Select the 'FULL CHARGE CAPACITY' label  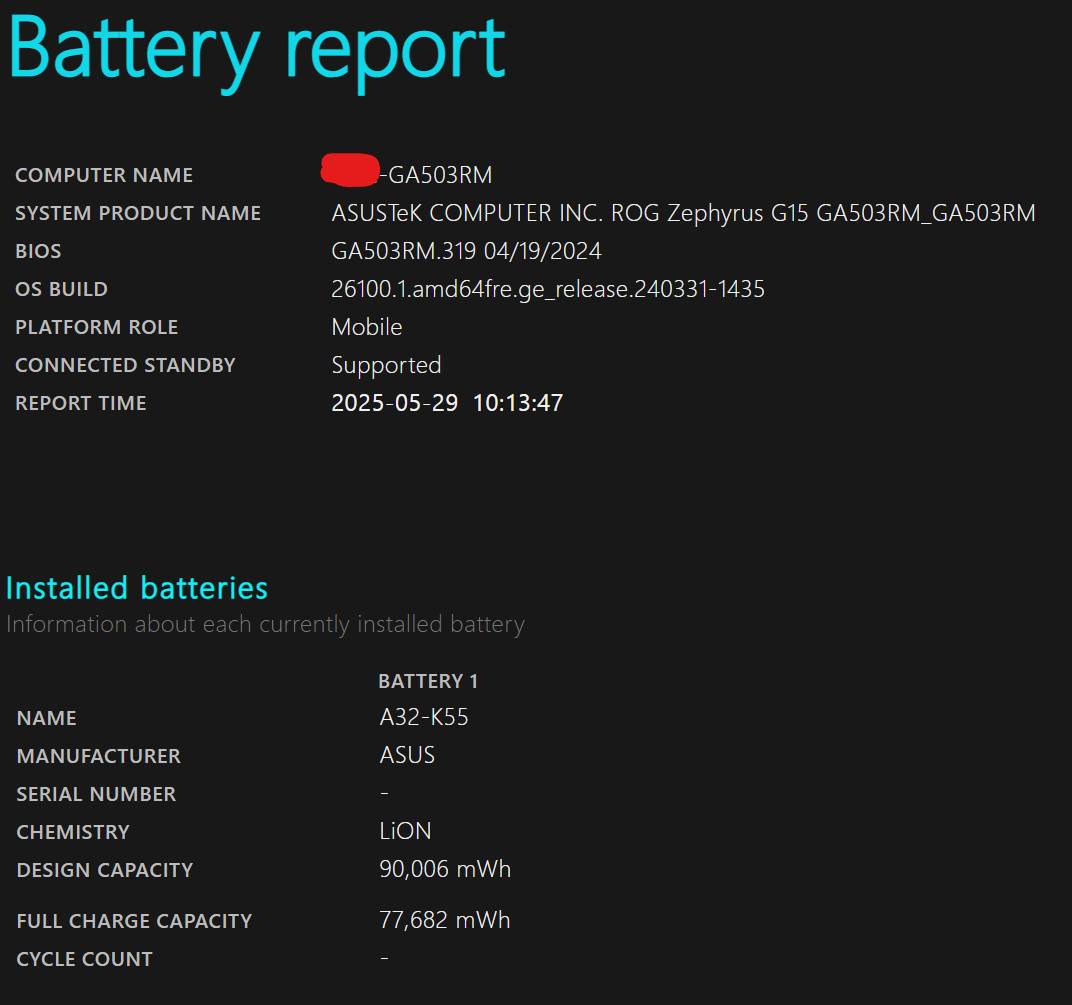pos(134,921)
